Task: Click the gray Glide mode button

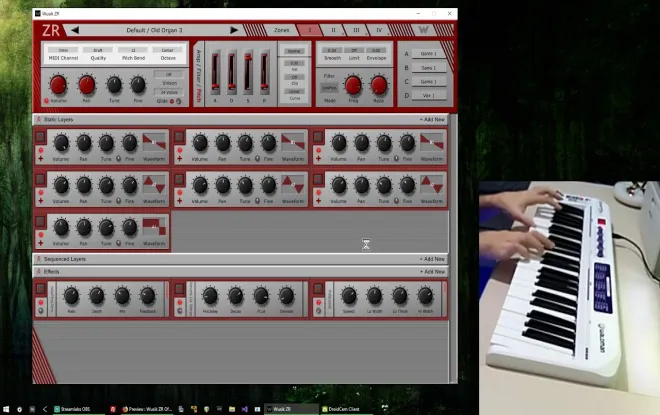Action: (x=178, y=101)
